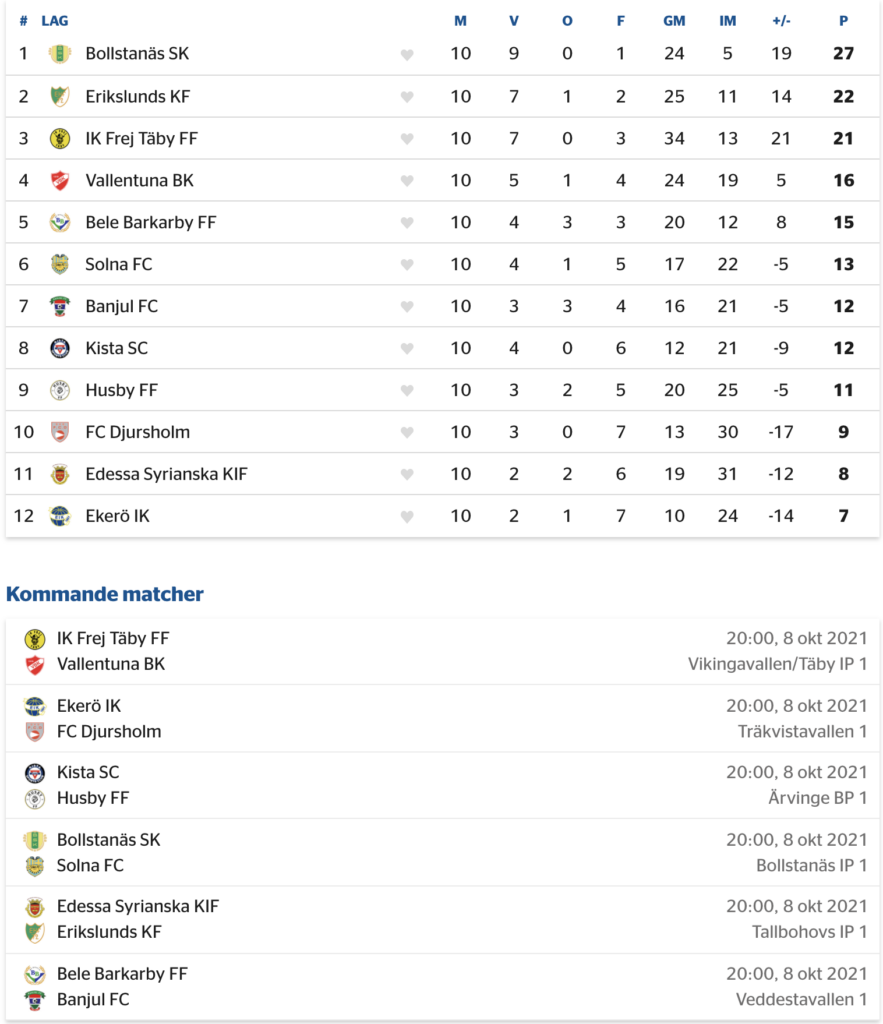Toggle the favorite heart for FC Djursholm
The image size is (883, 1024).
tap(407, 432)
